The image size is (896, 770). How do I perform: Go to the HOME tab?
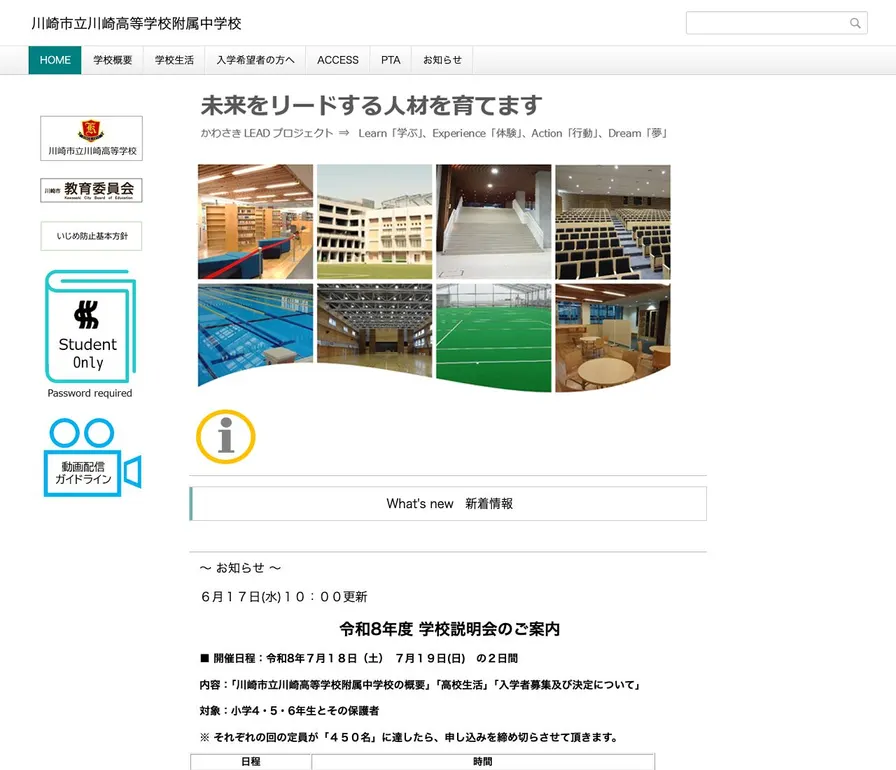[55, 60]
